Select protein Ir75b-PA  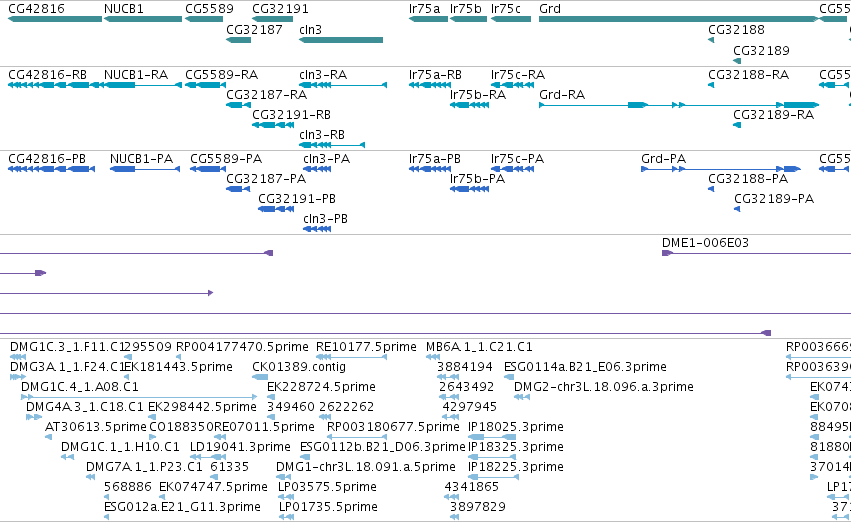coord(469,189)
